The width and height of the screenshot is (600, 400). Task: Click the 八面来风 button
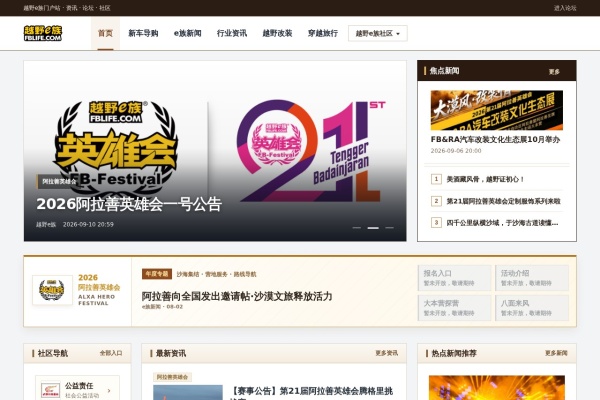[532, 308]
